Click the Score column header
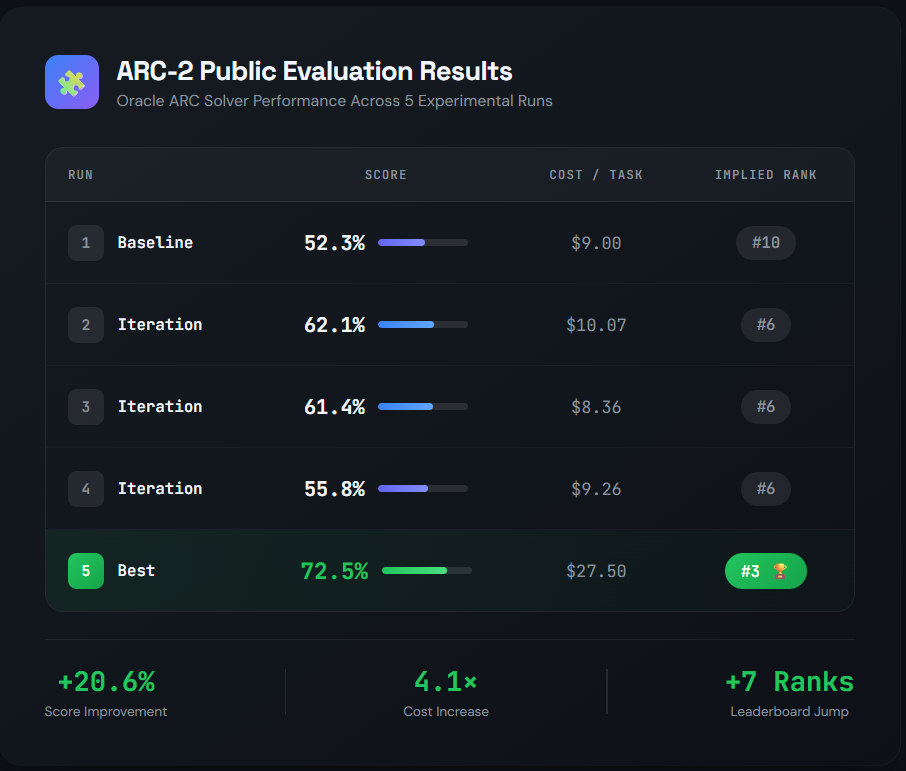The height and width of the screenshot is (771, 906). point(385,175)
